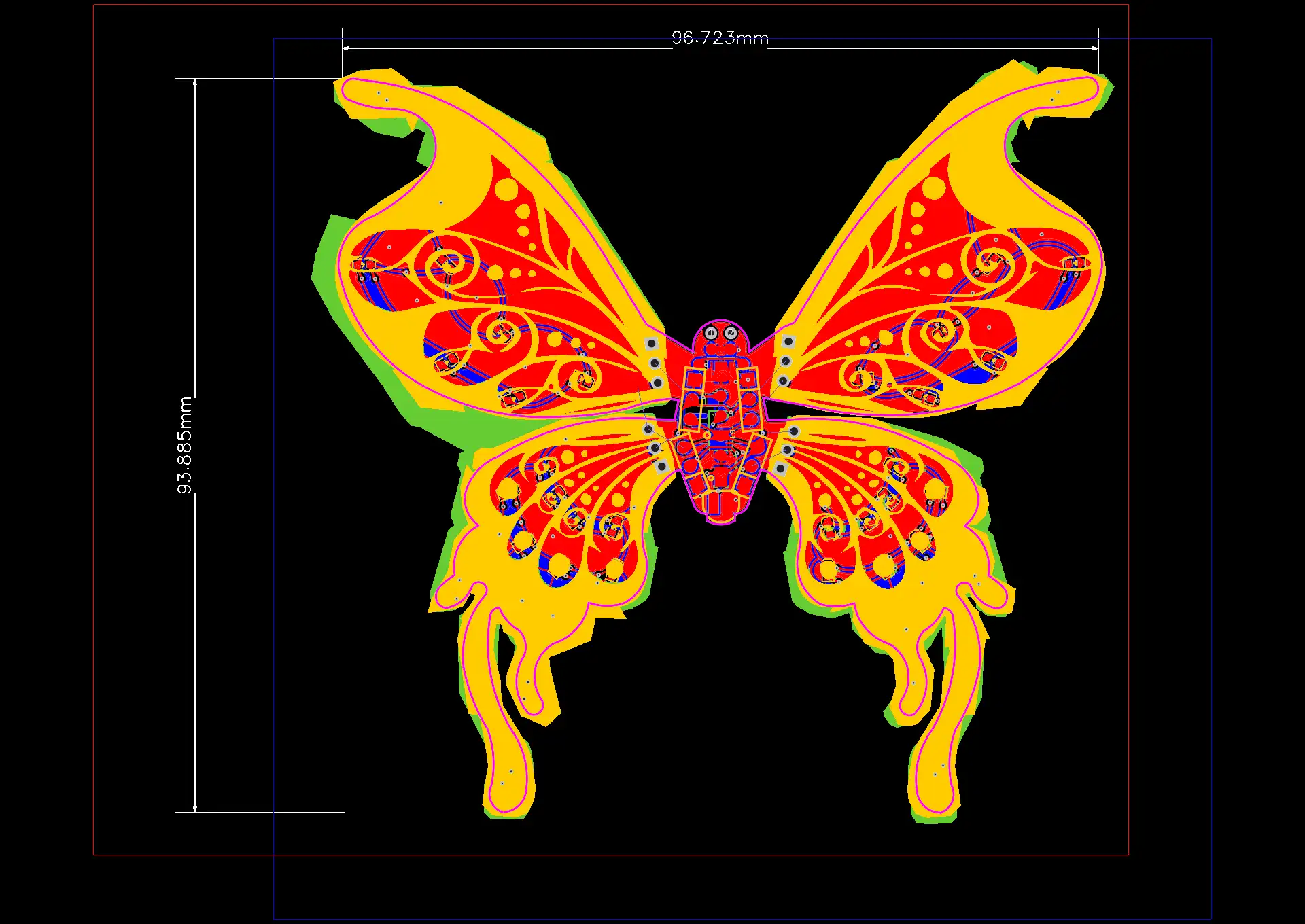Click the B1 component label on body
This screenshot has width=1305, height=924.
732,432
